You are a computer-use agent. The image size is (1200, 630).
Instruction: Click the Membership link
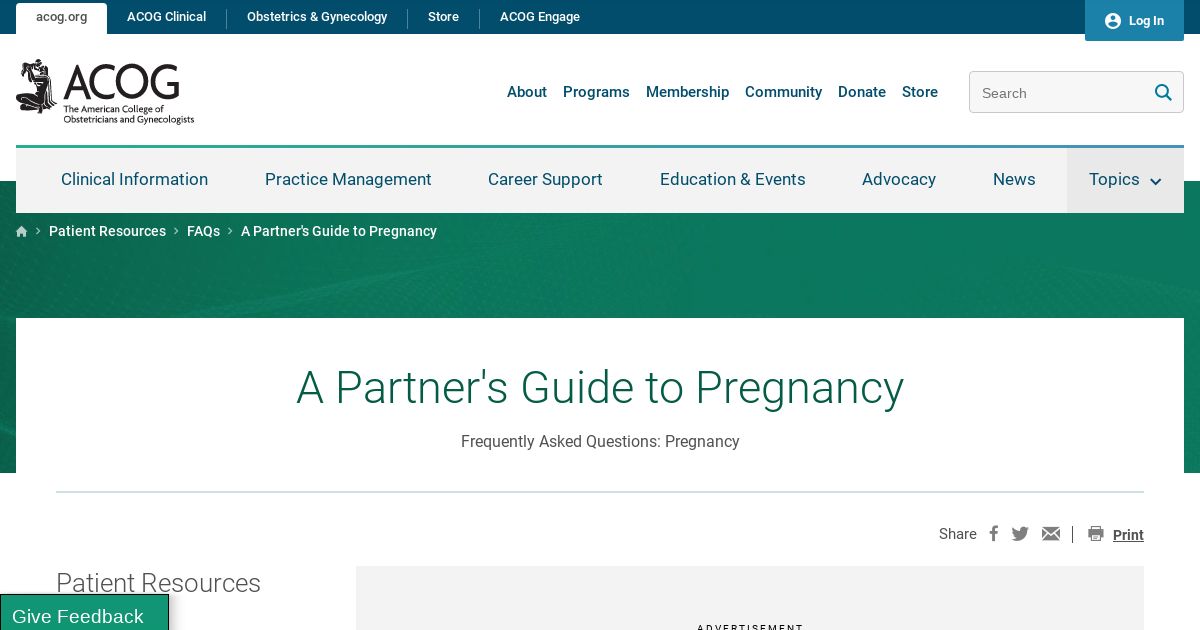pos(687,92)
